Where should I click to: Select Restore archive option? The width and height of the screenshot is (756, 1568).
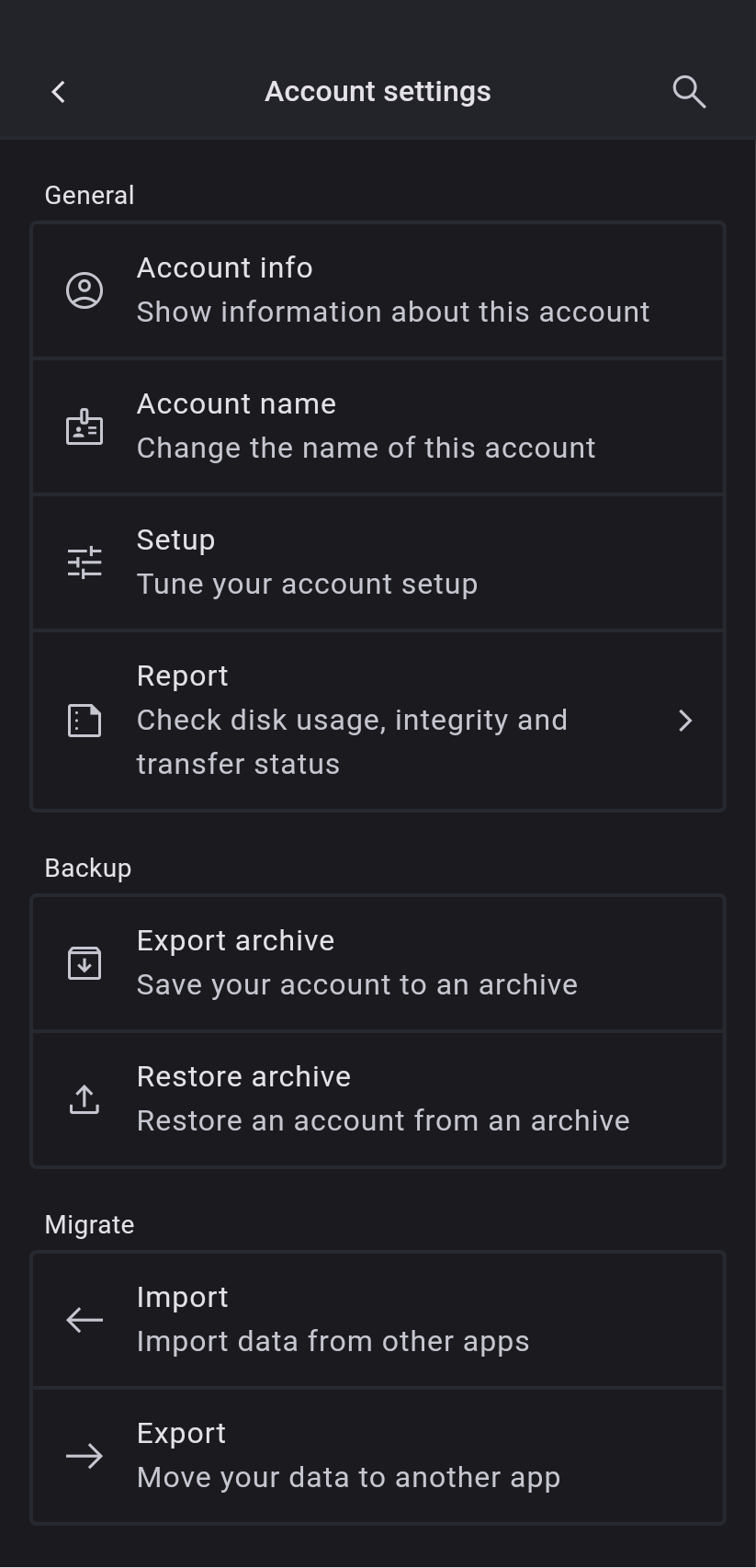click(383, 1099)
